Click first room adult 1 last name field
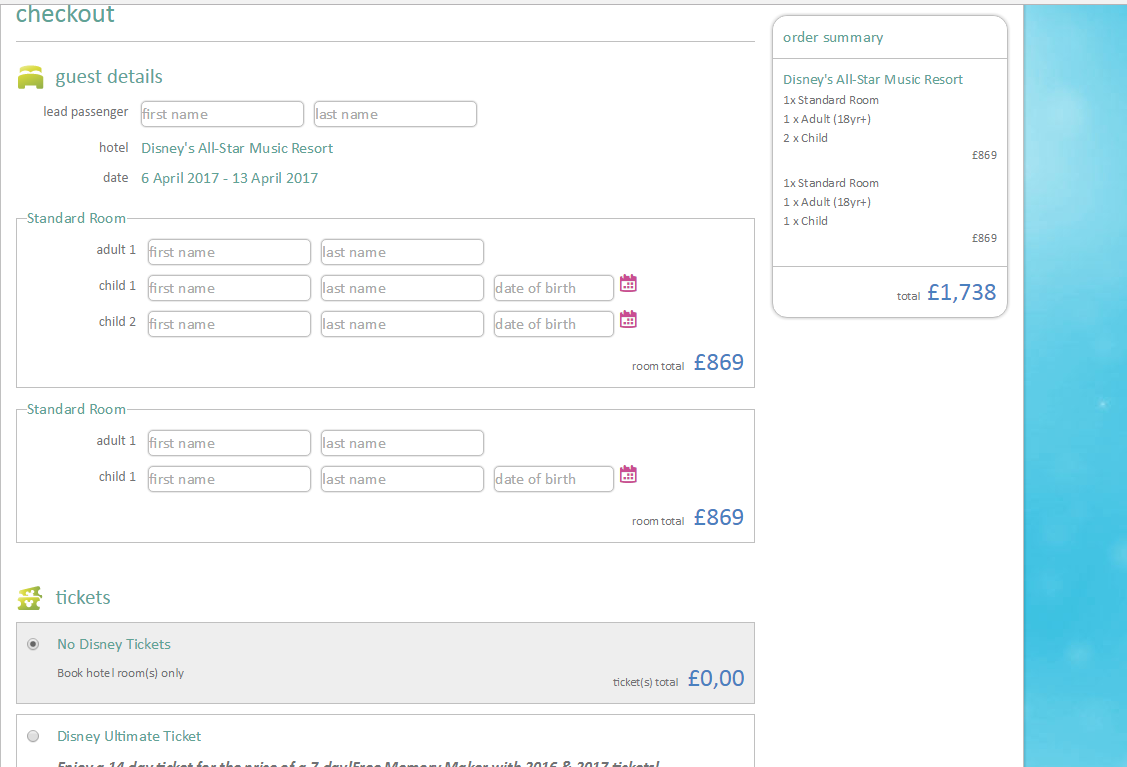The width and height of the screenshot is (1127, 767). coord(402,252)
